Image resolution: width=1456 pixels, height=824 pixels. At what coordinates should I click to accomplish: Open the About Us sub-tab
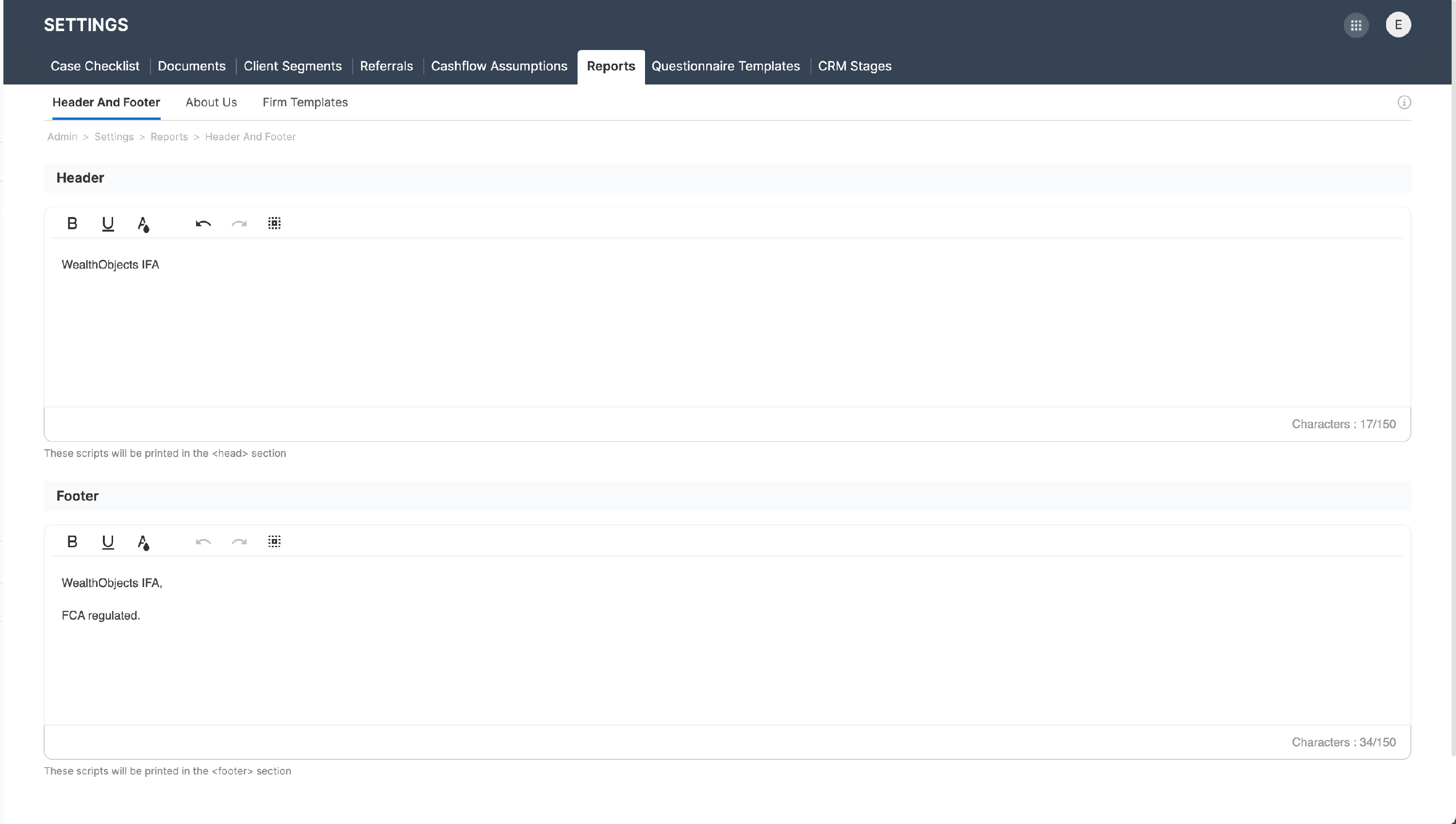point(211,102)
